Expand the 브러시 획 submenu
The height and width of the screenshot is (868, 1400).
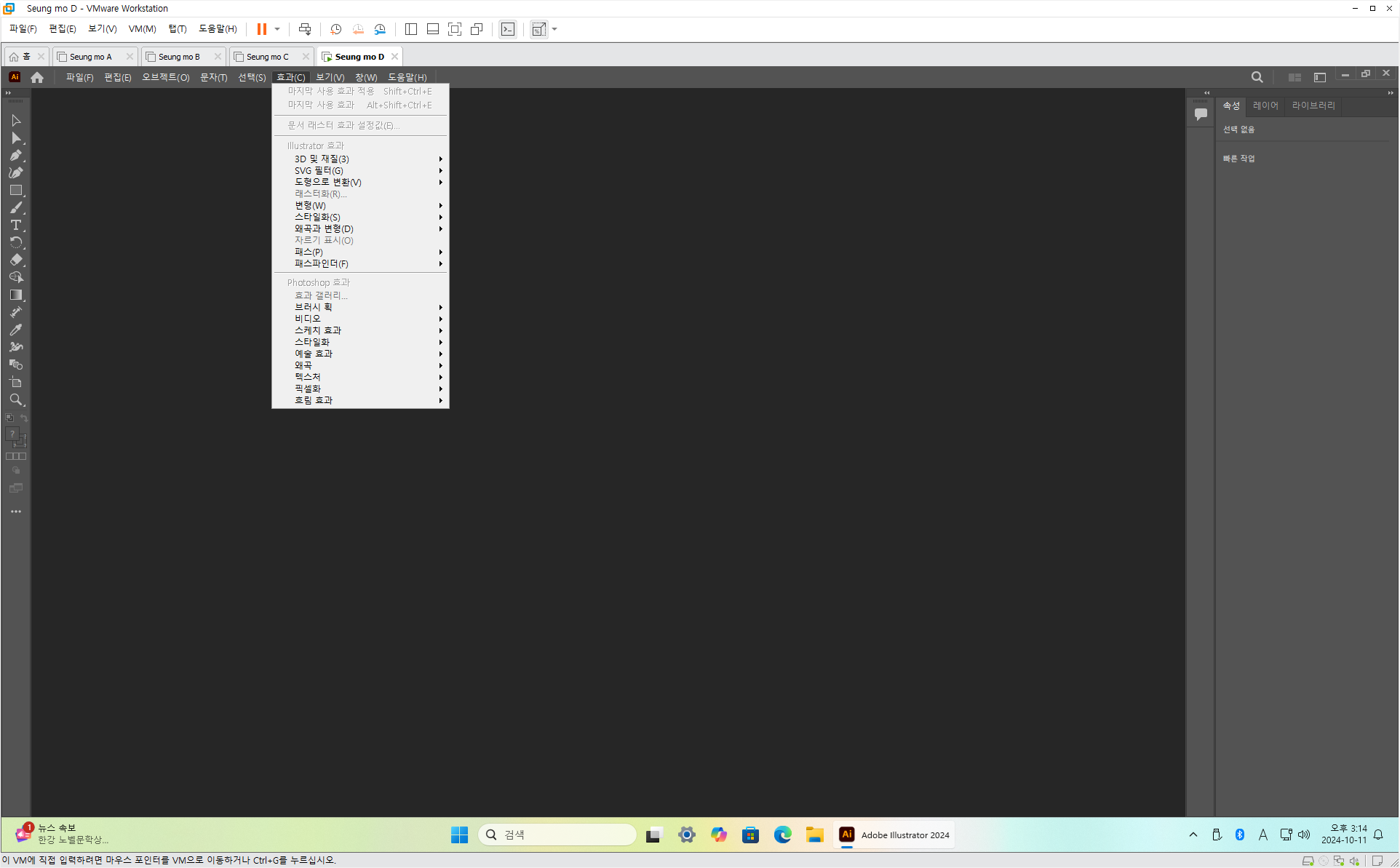pos(360,307)
